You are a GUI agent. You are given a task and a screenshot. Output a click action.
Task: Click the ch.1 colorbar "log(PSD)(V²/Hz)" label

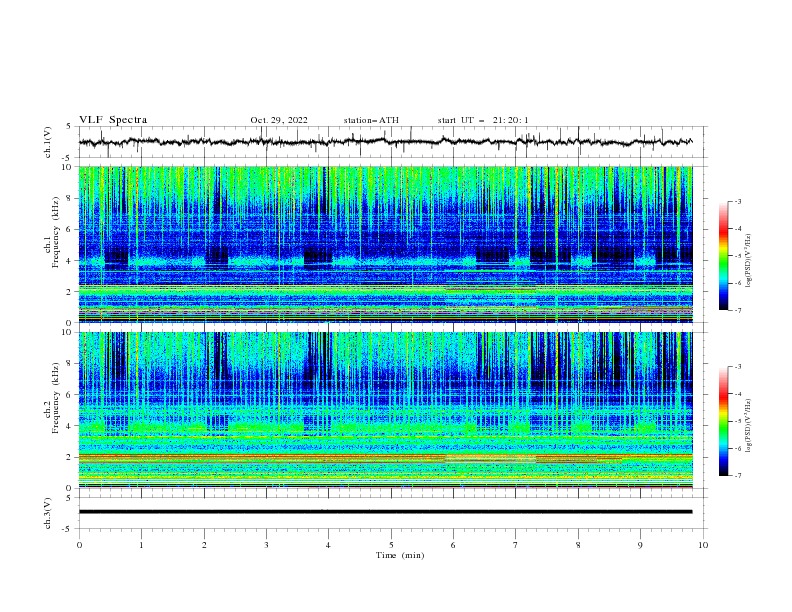[x=748, y=260]
